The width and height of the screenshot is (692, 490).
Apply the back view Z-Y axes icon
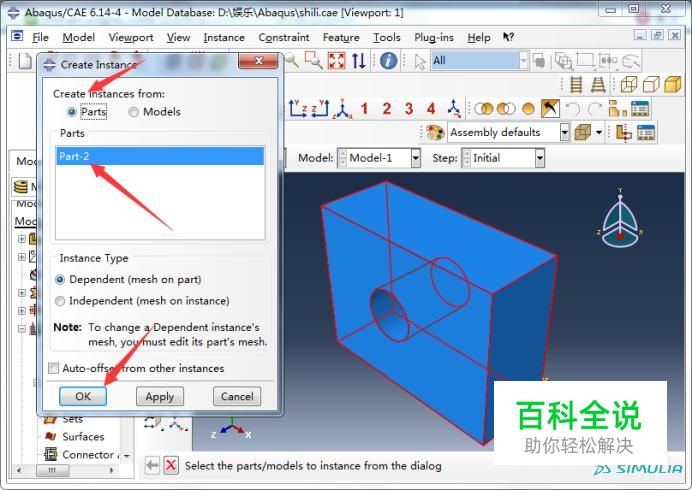320,109
